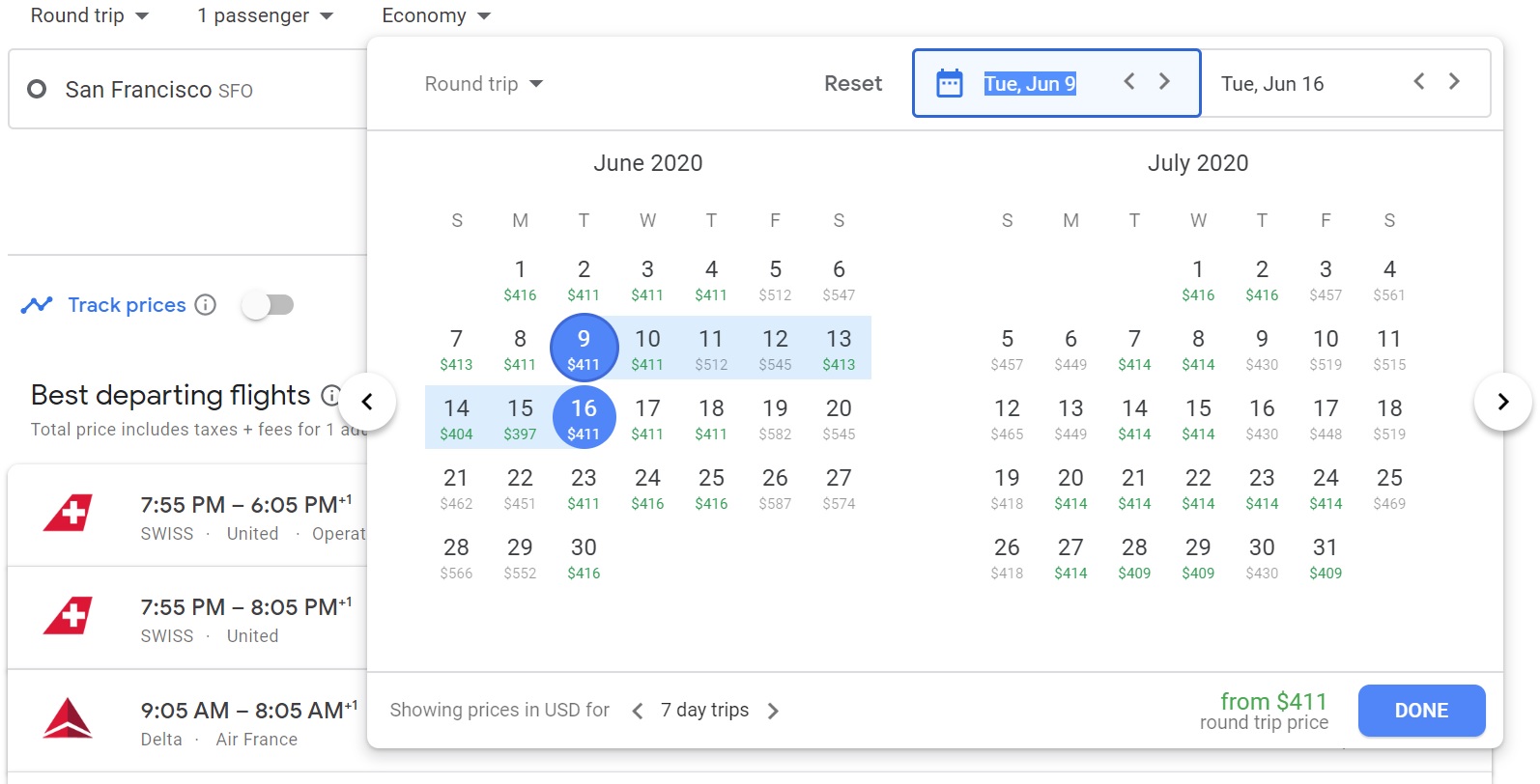Screen dimensions: 1540x784
Task: Advance return date forward one day
Action: 1454,82
